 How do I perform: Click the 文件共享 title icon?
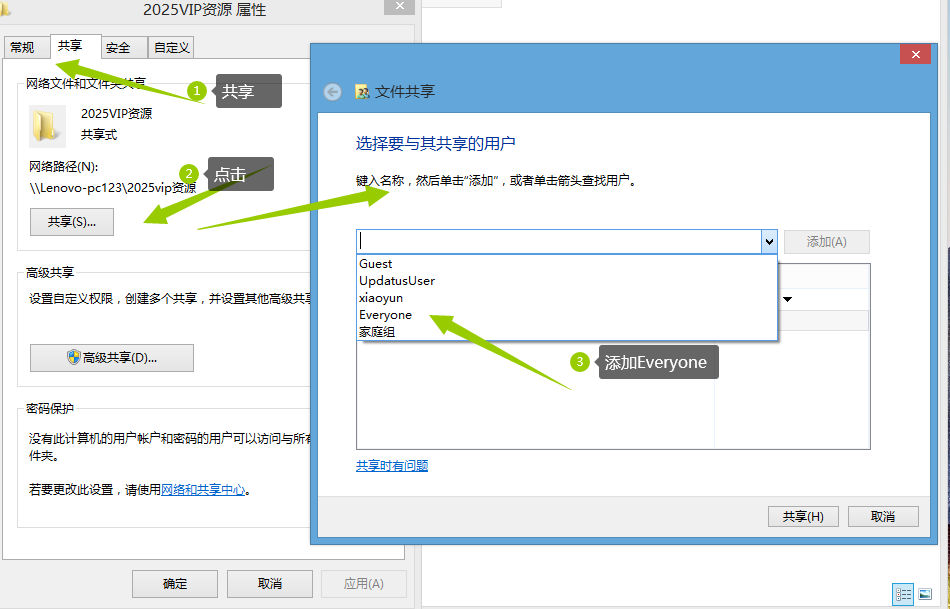click(362, 92)
